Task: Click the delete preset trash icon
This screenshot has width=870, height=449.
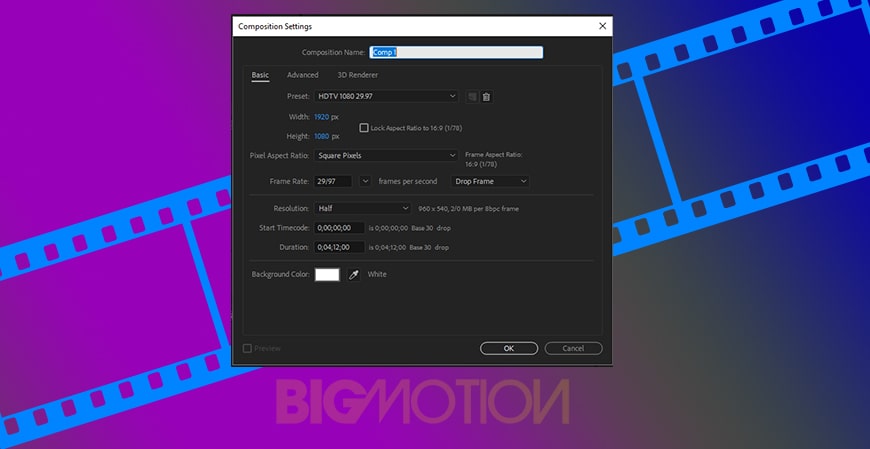Action: tap(486, 96)
